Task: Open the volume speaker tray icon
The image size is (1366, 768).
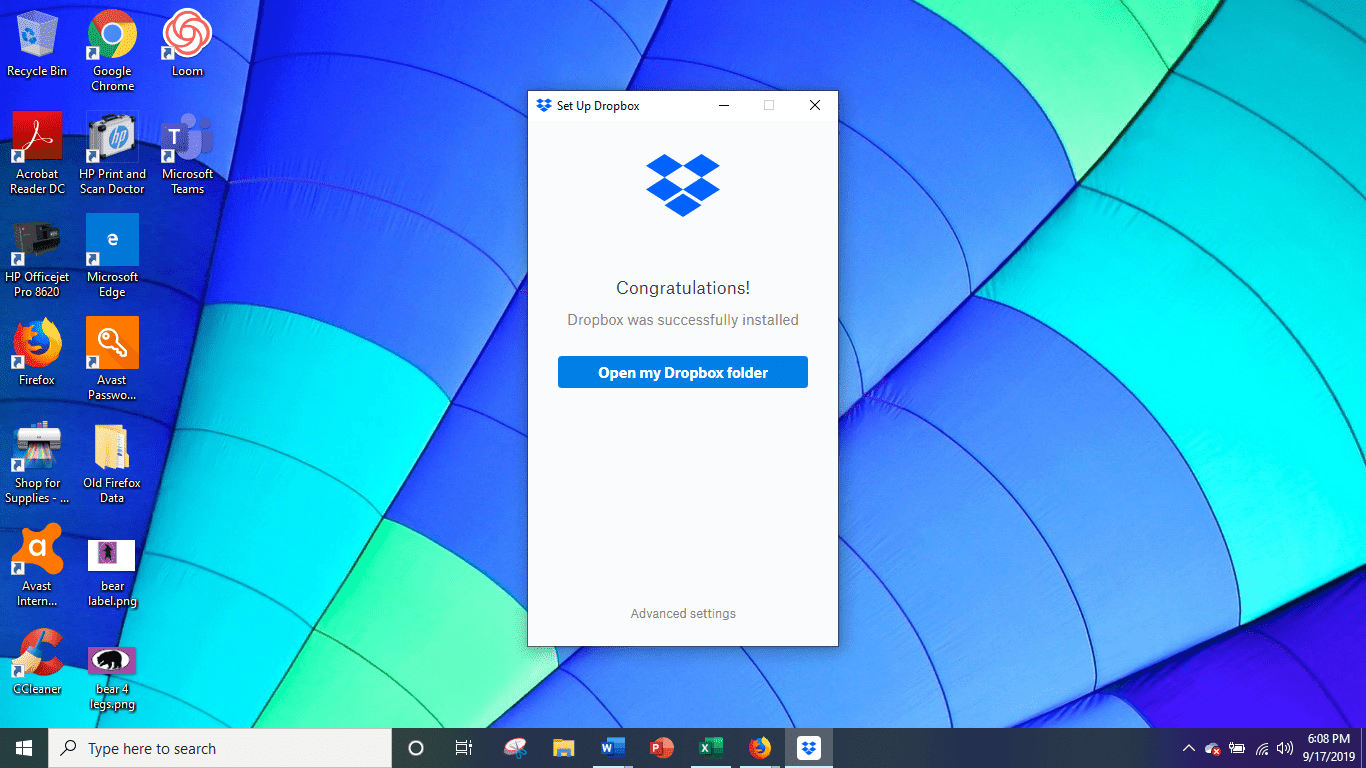Action: [1285, 748]
